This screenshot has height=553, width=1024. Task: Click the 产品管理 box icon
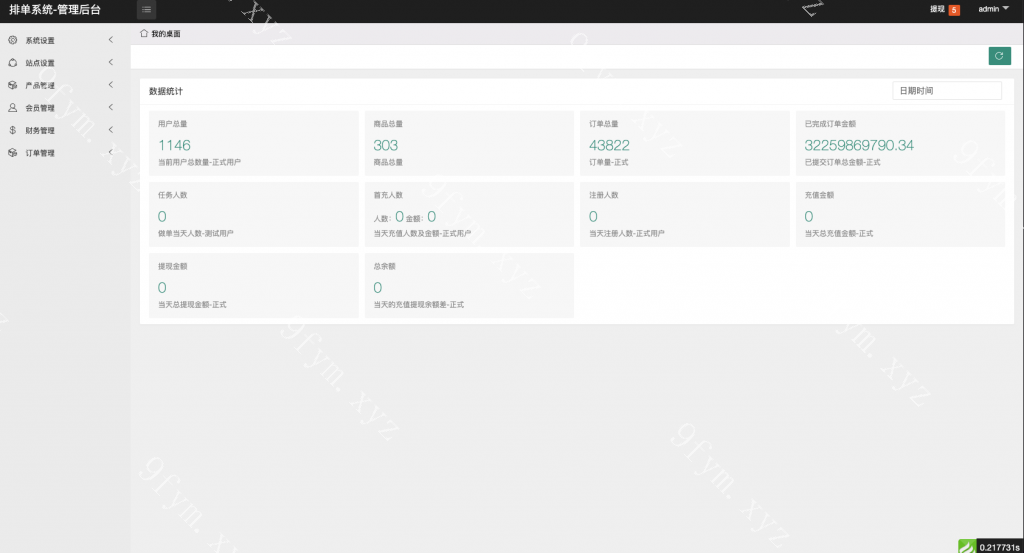pyautogui.click(x=12, y=85)
